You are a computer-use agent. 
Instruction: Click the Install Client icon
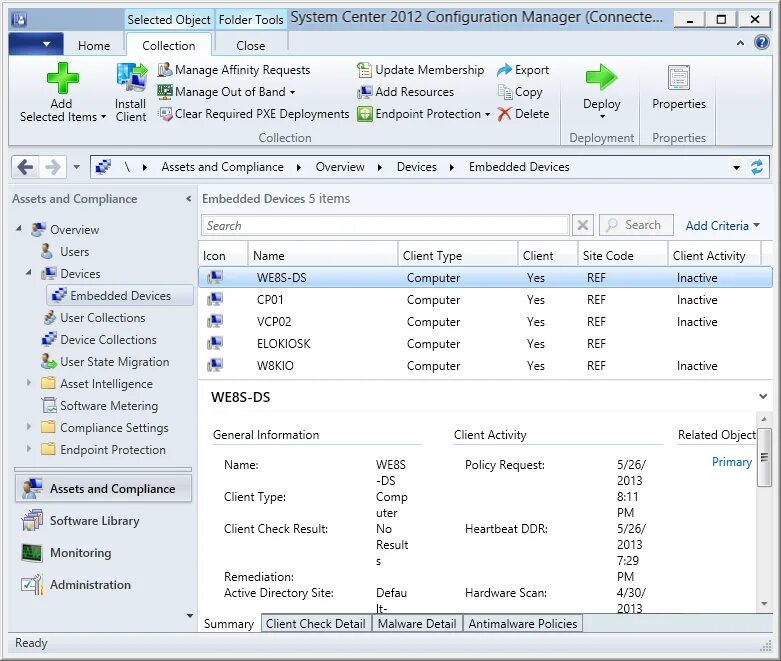131,78
